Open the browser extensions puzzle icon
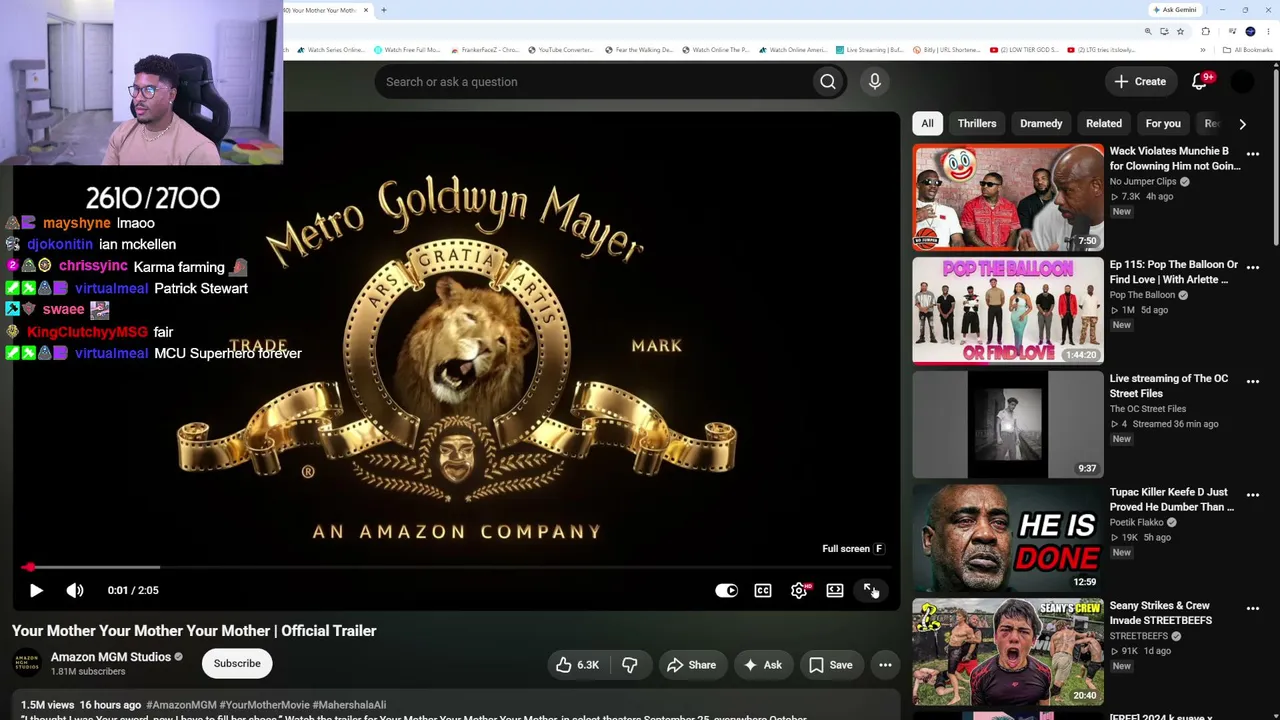Screen dimensions: 1280x720 click(x=1206, y=31)
